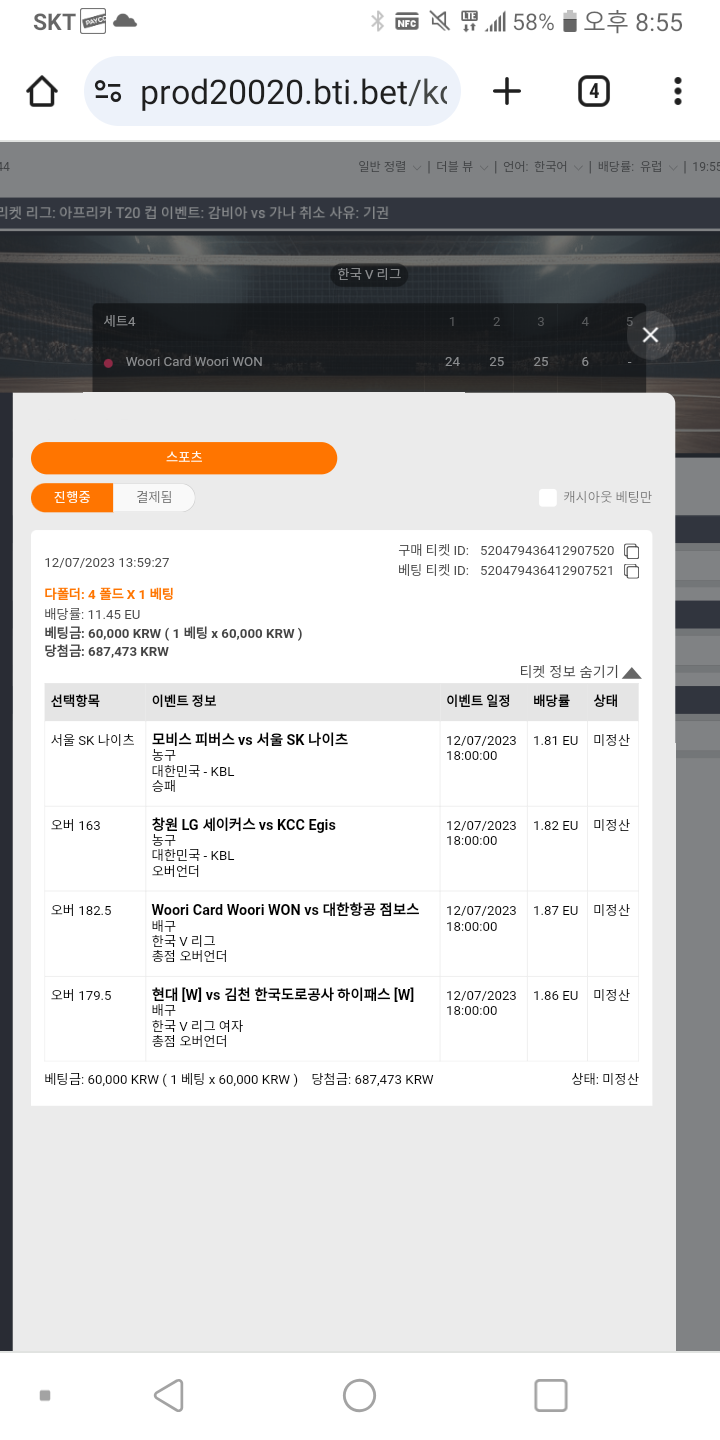Click the 1.81 EU odds value

coord(556,741)
